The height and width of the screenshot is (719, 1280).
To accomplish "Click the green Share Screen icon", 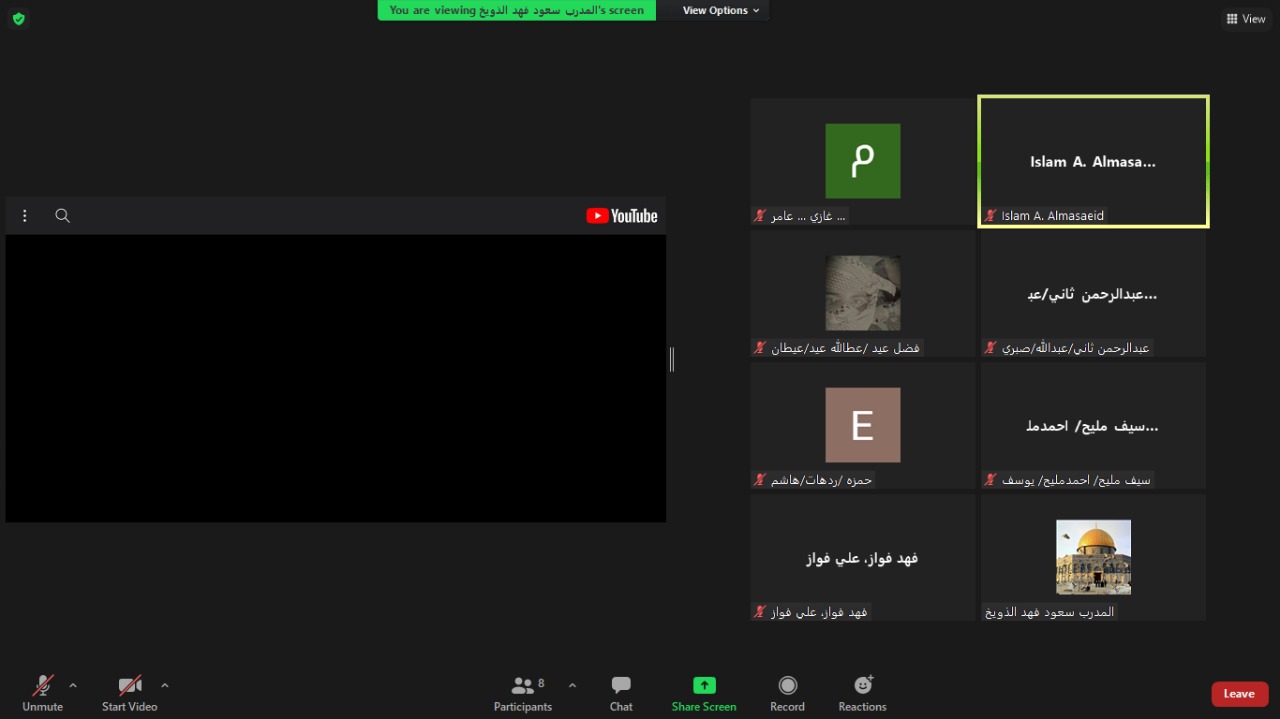I will pyautogui.click(x=704, y=686).
